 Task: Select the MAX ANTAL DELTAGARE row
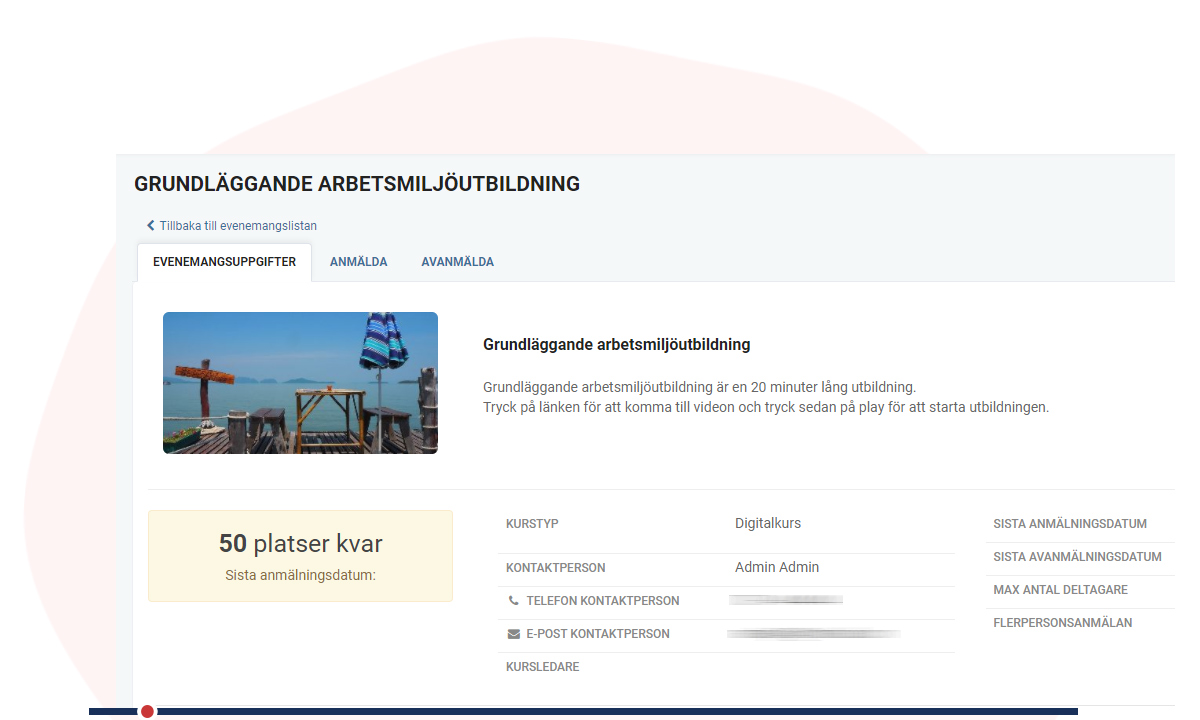click(1062, 590)
